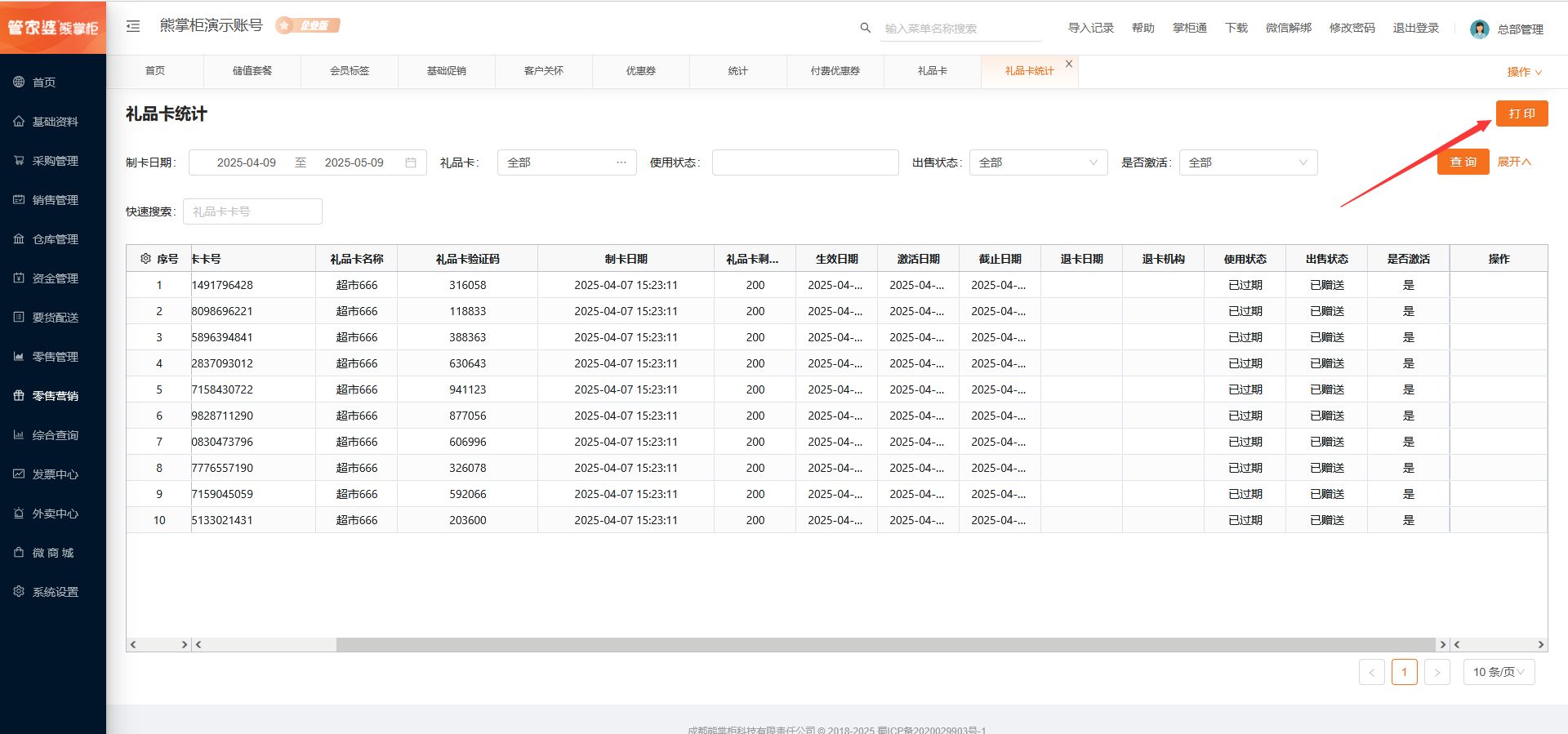Click the 要货配送 sidebar icon

tap(19, 317)
